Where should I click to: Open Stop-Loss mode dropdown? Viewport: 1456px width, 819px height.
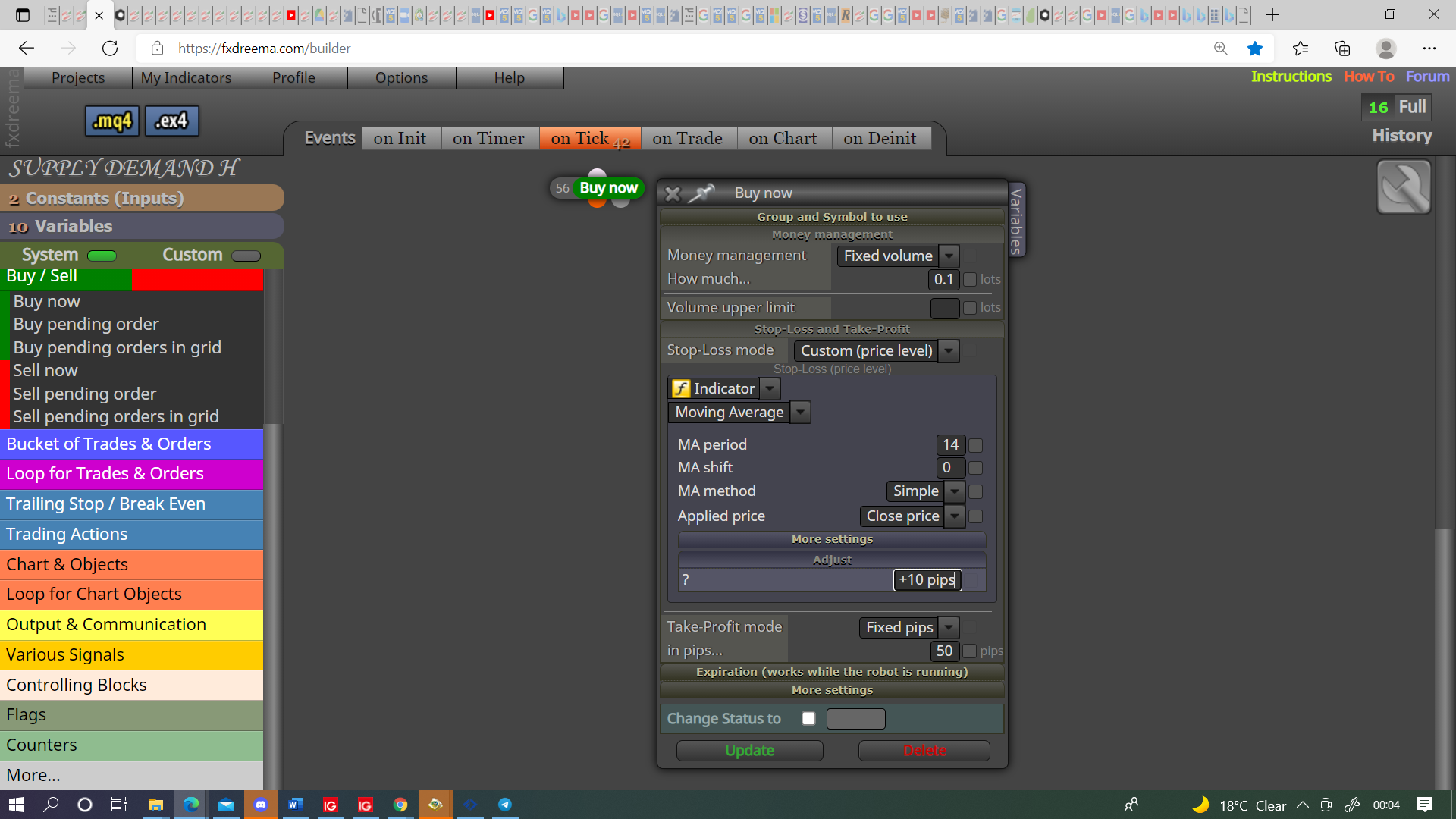tap(877, 350)
